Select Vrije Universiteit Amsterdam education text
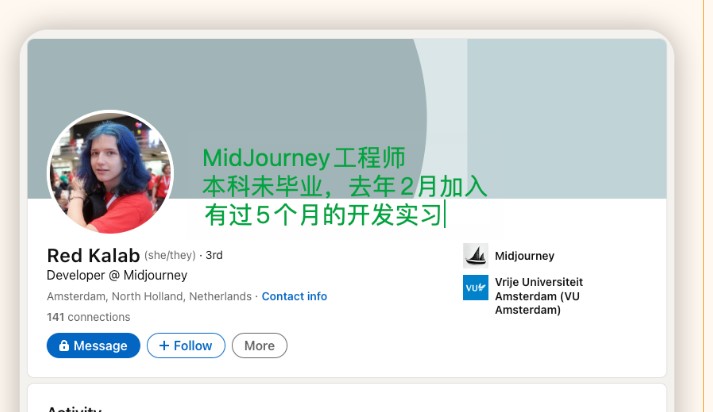Viewport: 713px width, 412px height. tap(538, 296)
